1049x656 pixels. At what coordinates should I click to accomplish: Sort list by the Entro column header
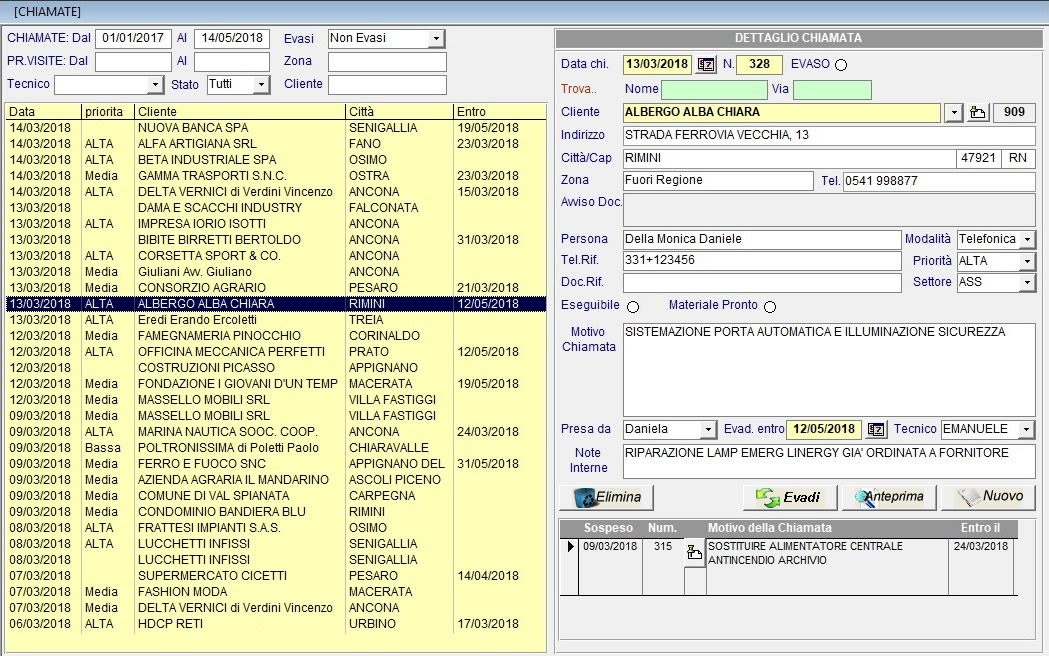[x=500, y=112]
